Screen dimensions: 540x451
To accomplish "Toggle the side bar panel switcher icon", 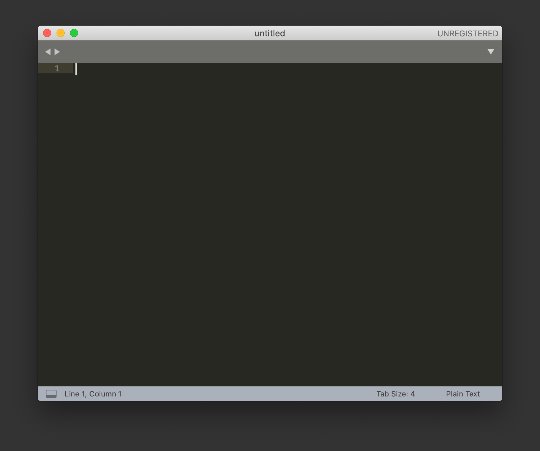I will (51, 394).
